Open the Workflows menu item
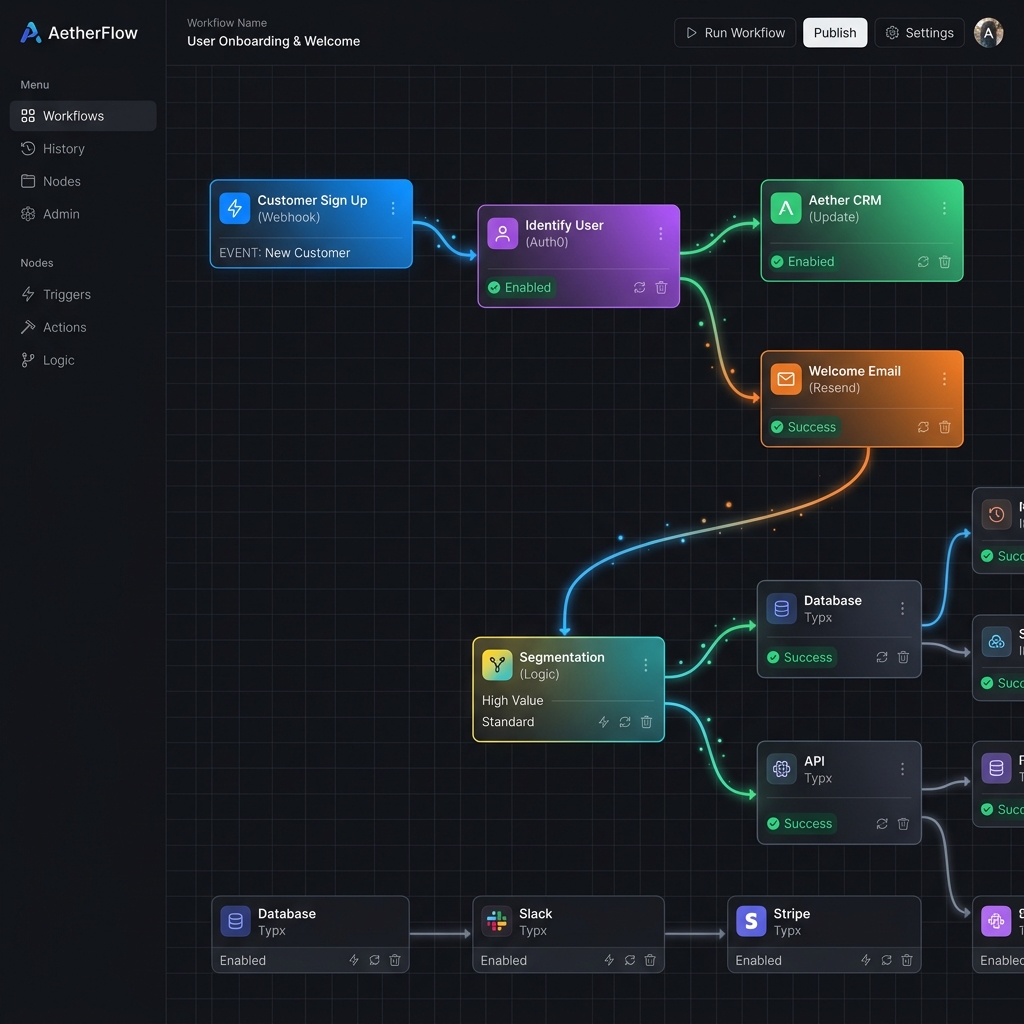 83,116
